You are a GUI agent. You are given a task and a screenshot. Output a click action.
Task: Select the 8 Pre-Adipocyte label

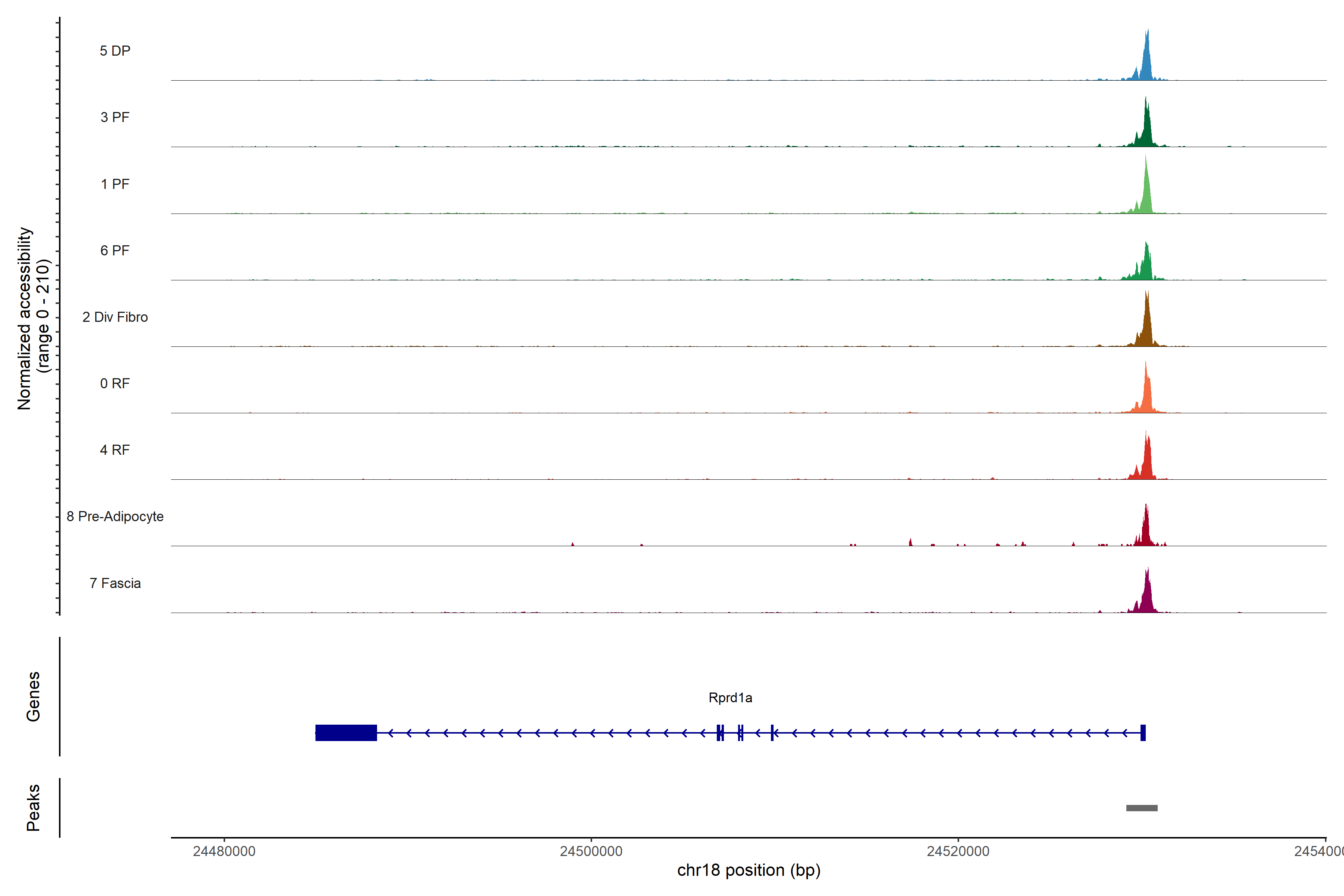(x=115, y=517)
